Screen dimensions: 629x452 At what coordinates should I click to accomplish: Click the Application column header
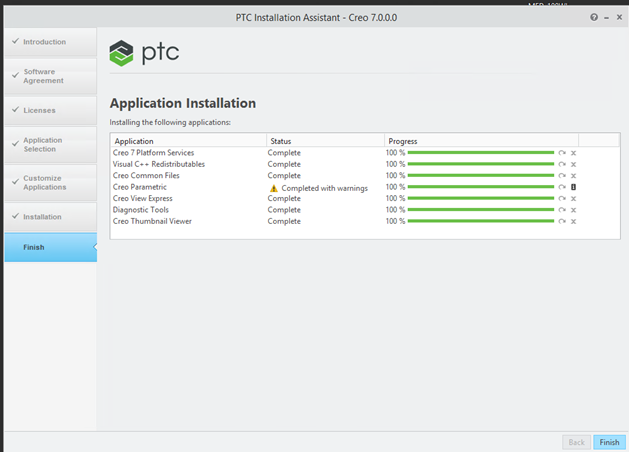[189, 141]
